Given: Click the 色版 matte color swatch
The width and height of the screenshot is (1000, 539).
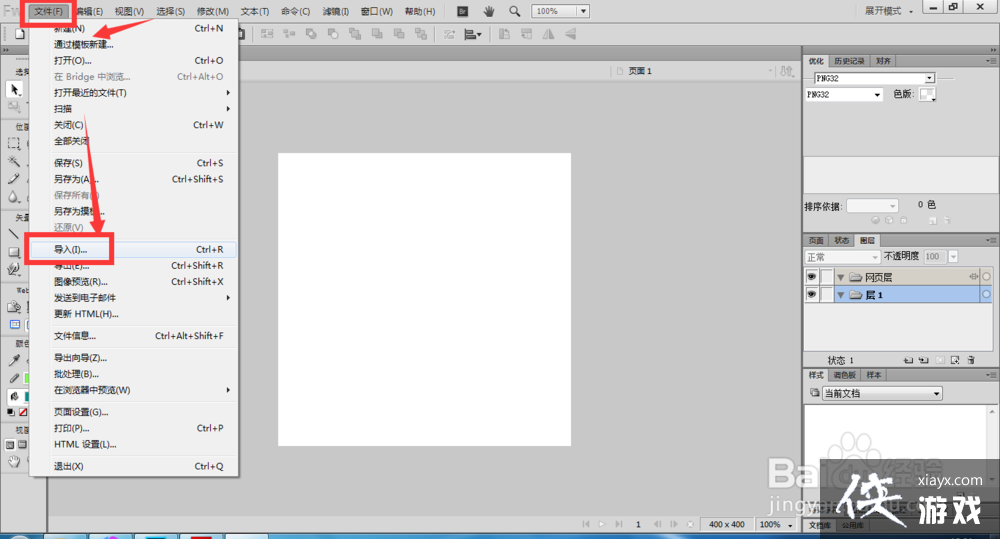Looking at the screenshot, I should 927,94.
